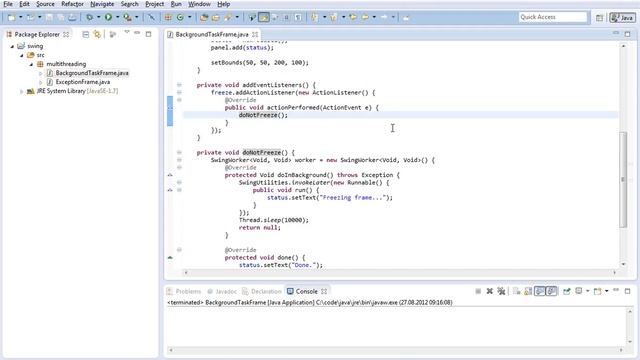
Task: Switch to the Javadoc tab
Action: coord(222,291)
